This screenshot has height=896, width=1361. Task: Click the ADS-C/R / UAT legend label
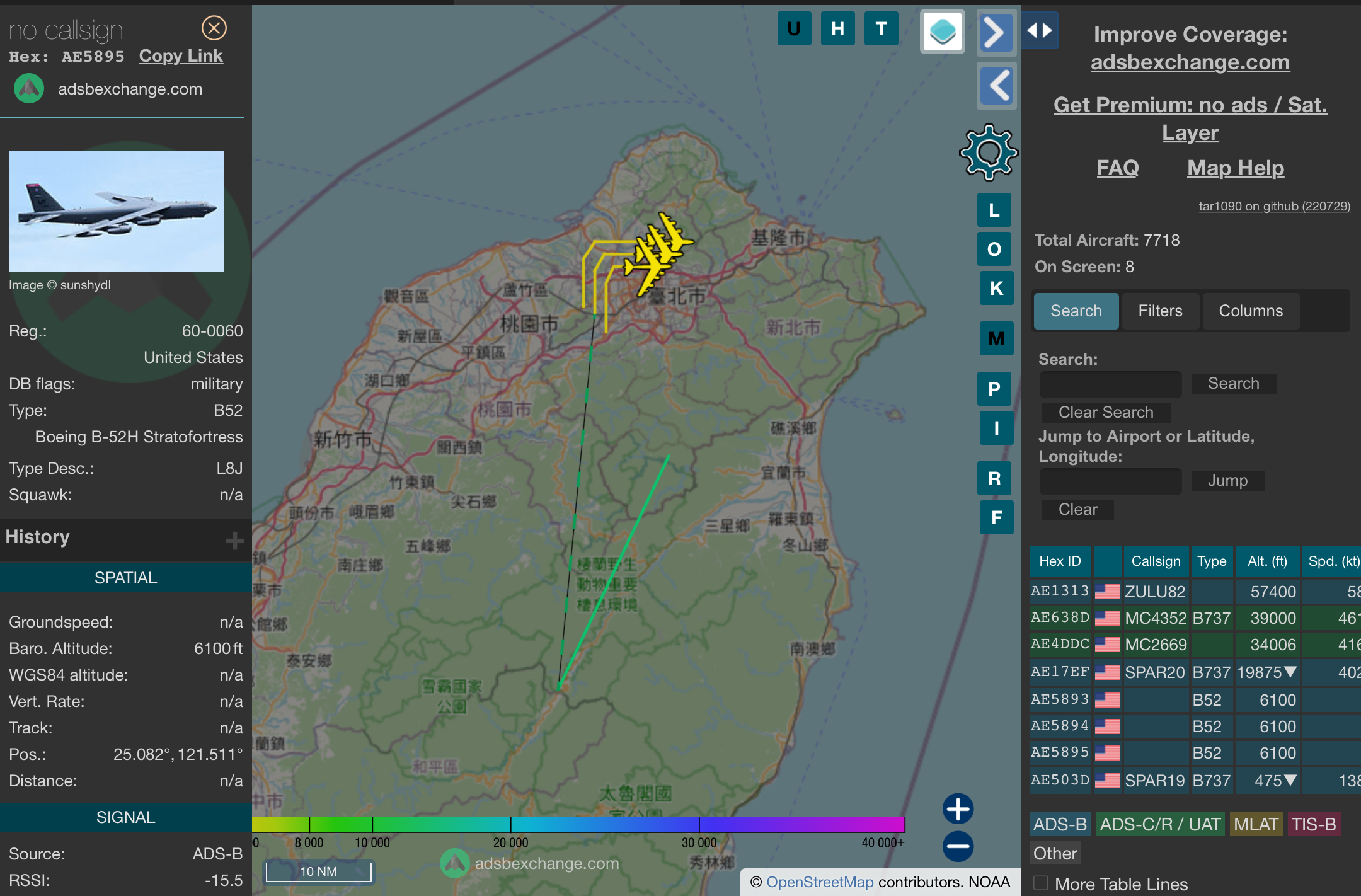[x=1160, y=824]
